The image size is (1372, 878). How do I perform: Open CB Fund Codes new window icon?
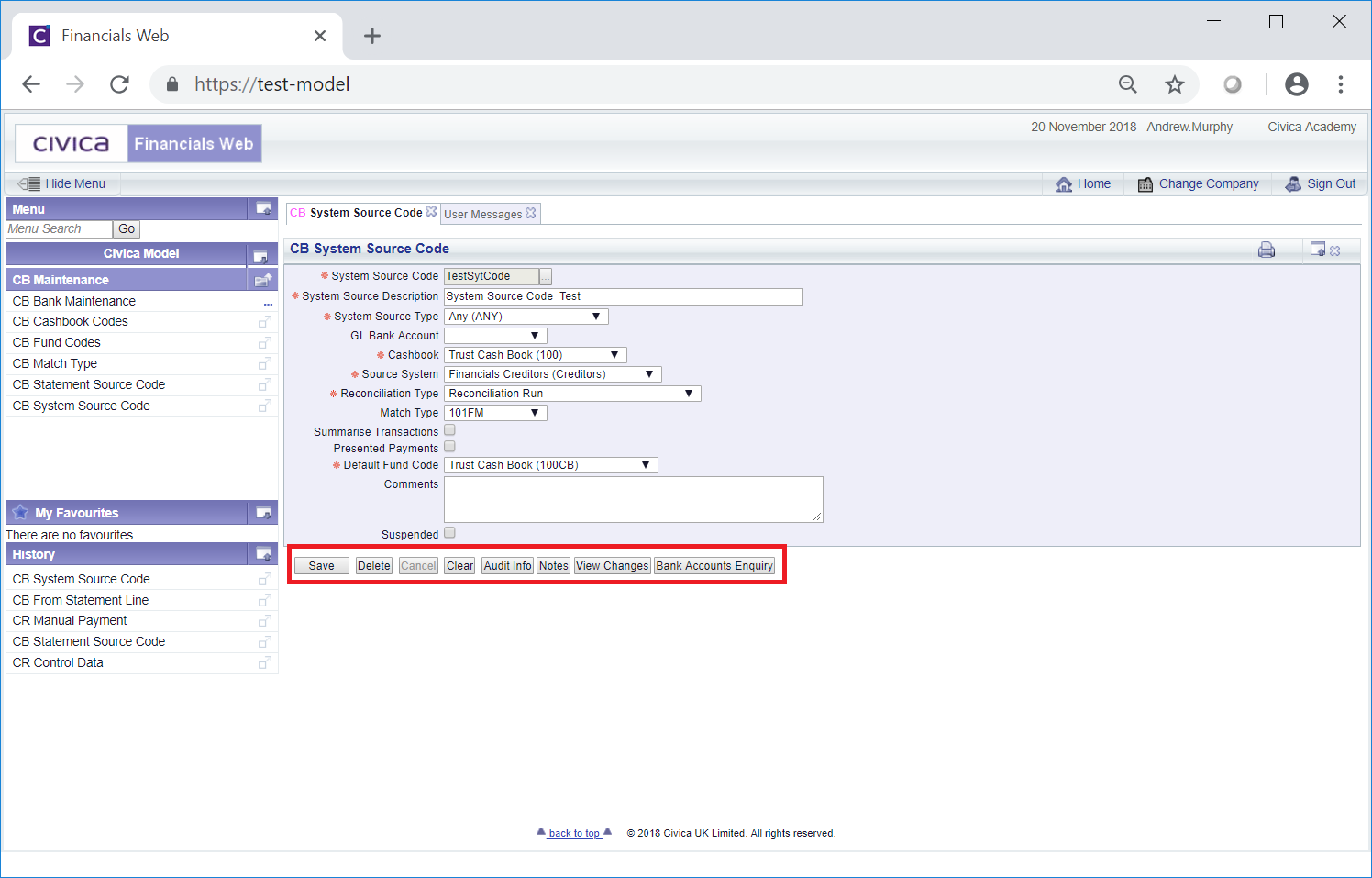(264, 343)
